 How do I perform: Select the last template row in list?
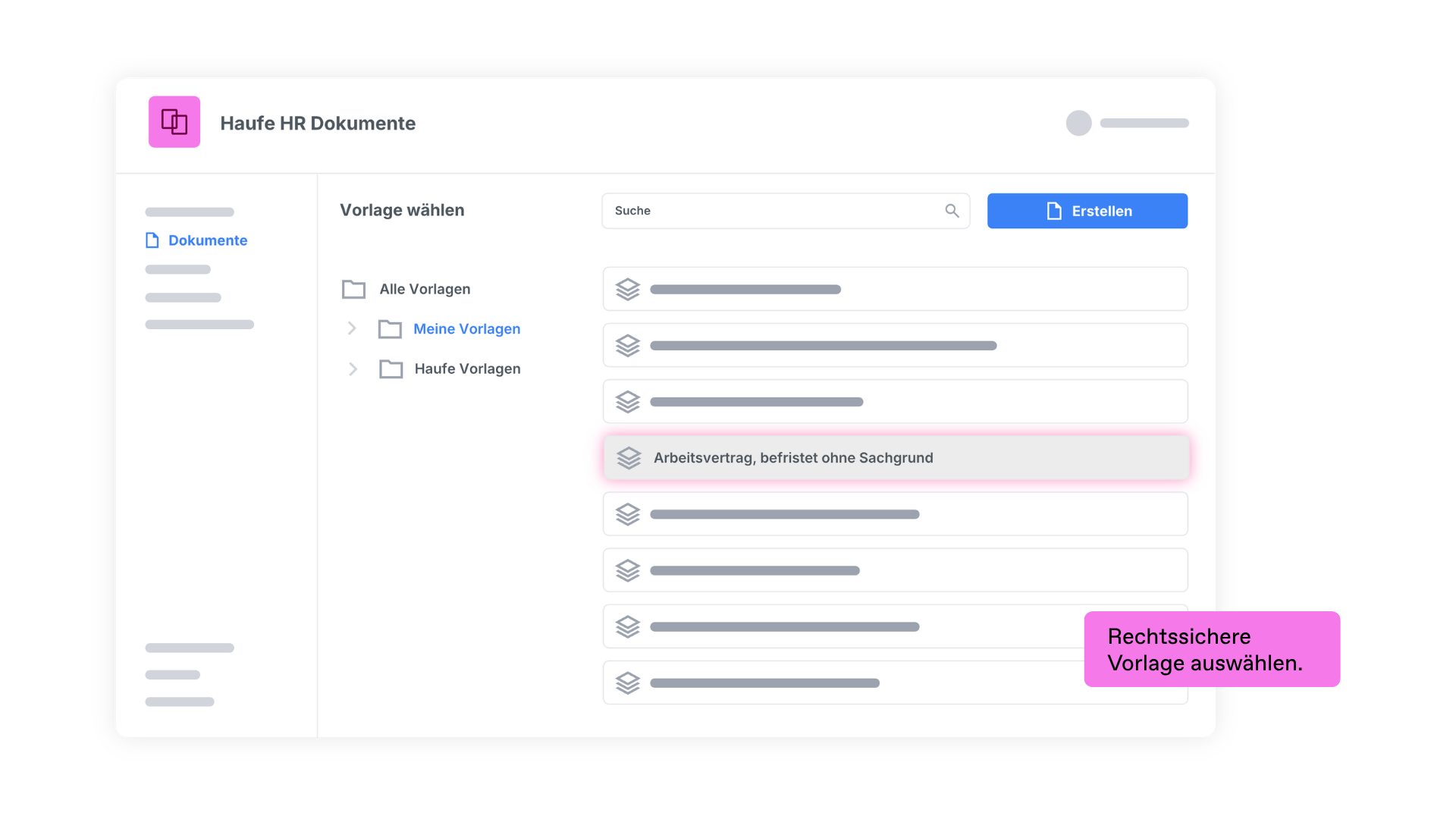click(896, 682)
